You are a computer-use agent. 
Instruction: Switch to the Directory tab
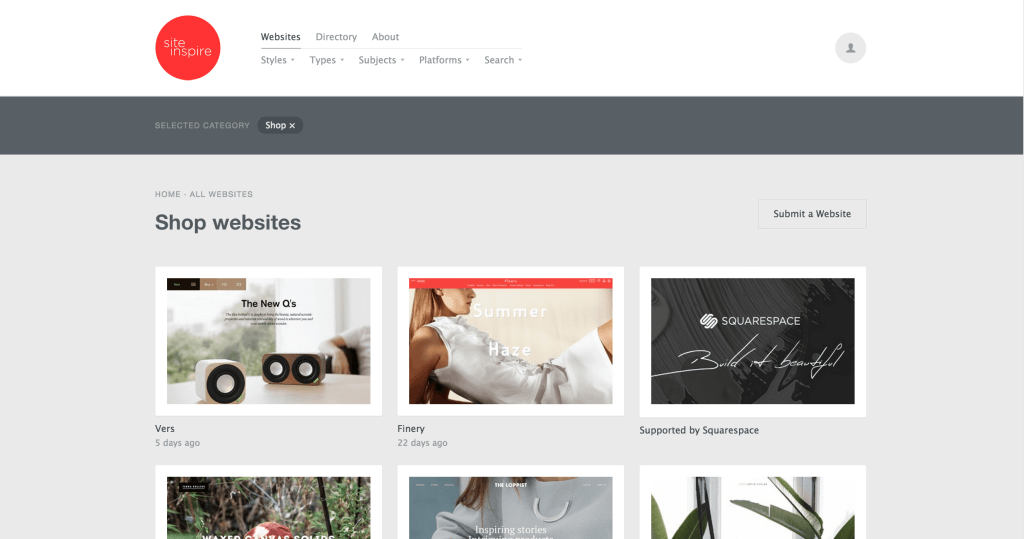(336, 37)
